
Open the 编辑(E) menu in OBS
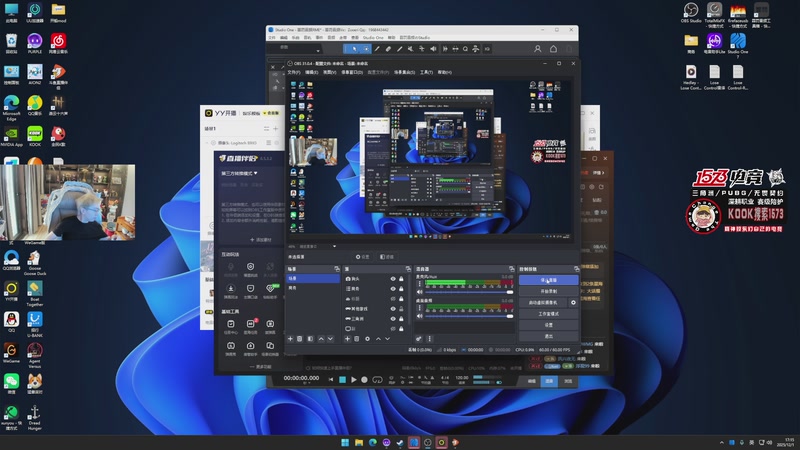(311, 72)
